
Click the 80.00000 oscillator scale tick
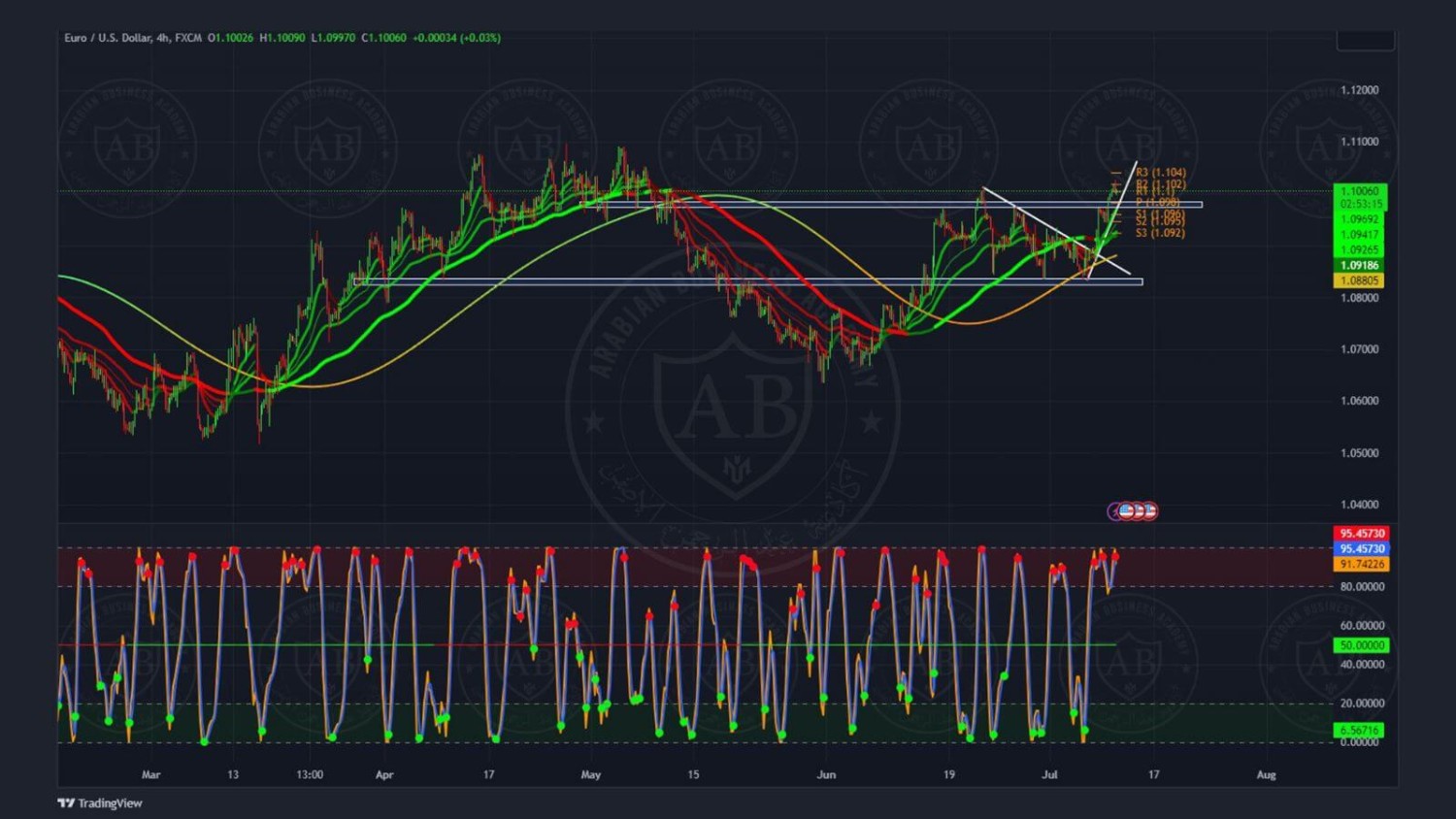[1362, 587]
